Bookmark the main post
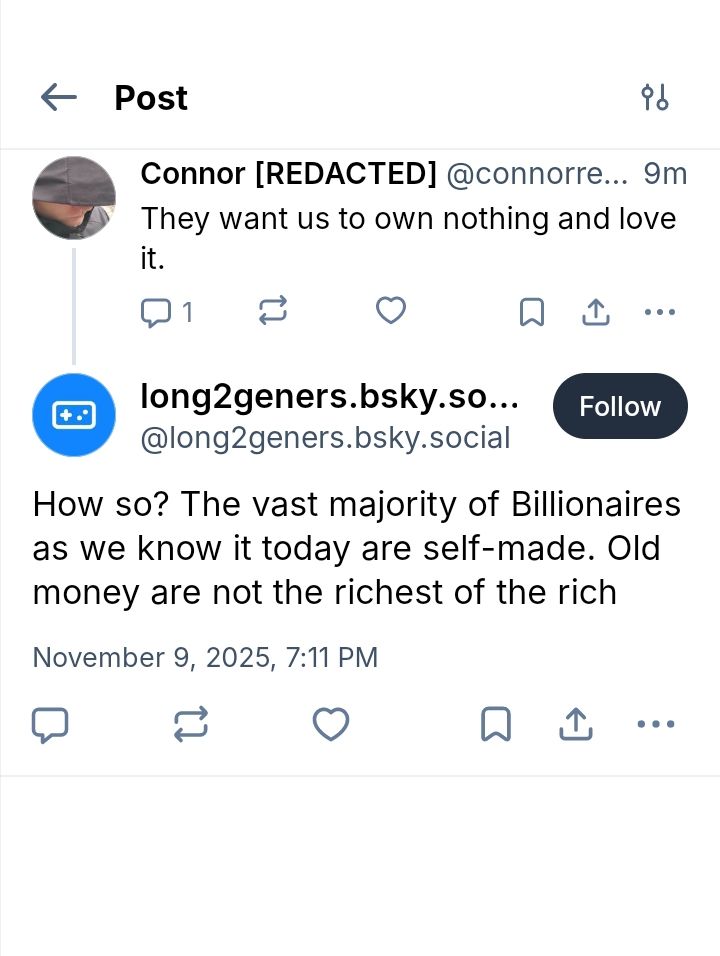This screenshot has width=720, height=956. point(496,724)
